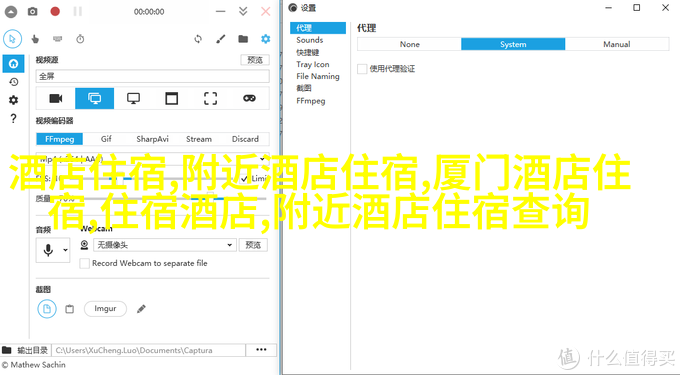Go to the Home sidebar tab
The image size is (680, 375).
click(13, 64)
